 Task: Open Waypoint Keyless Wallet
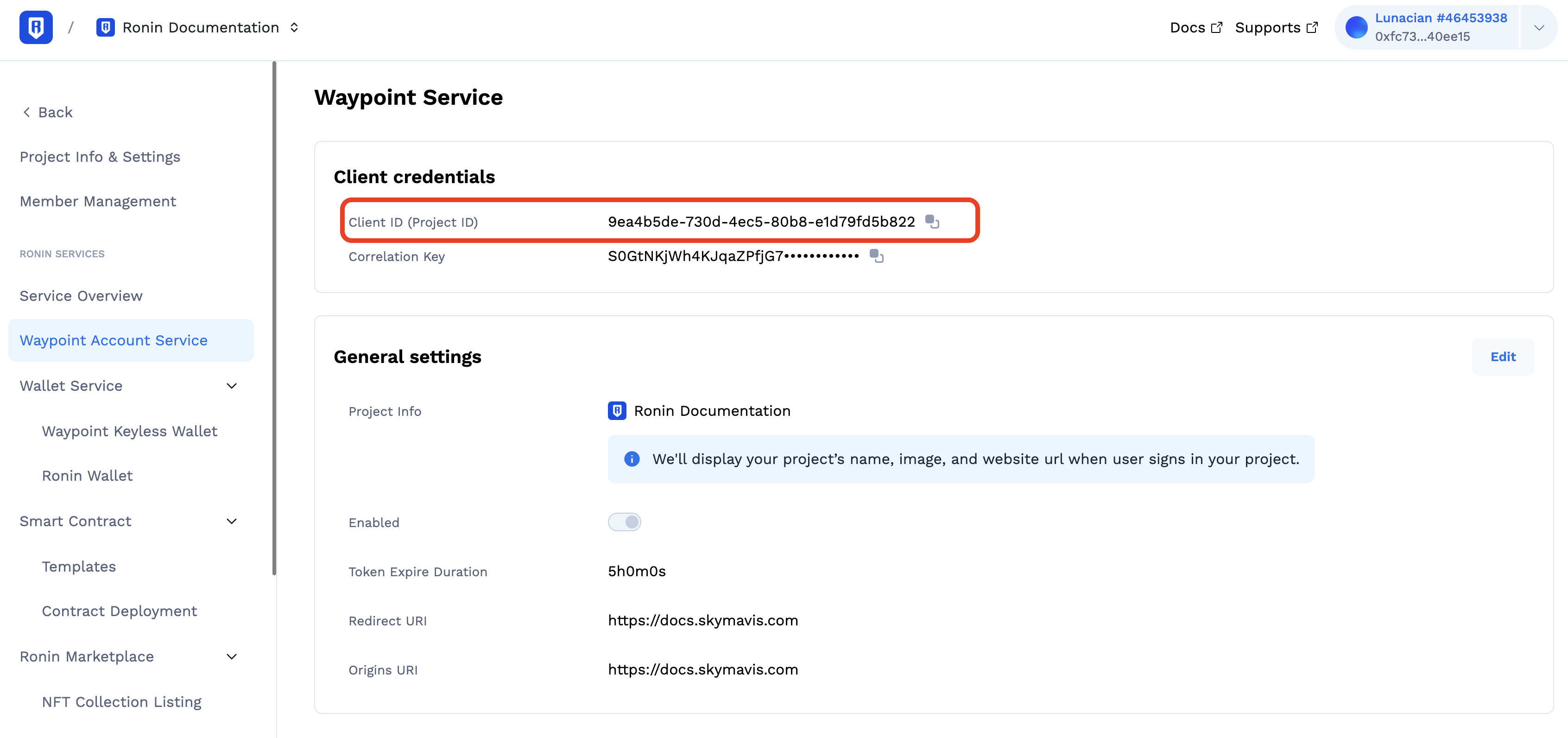(130, 431)
